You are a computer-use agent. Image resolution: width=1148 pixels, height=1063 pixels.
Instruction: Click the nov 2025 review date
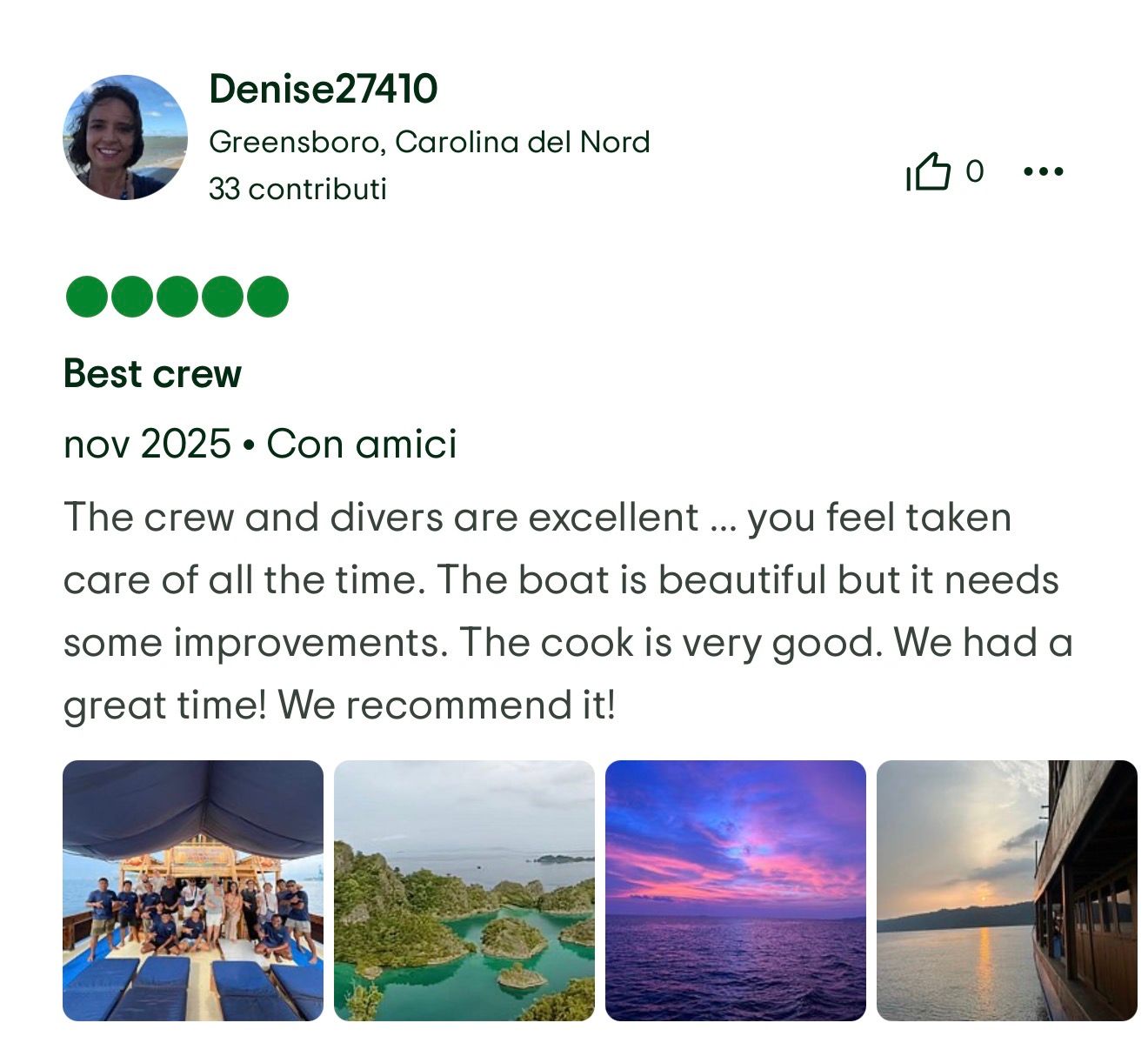pos(147,444)
